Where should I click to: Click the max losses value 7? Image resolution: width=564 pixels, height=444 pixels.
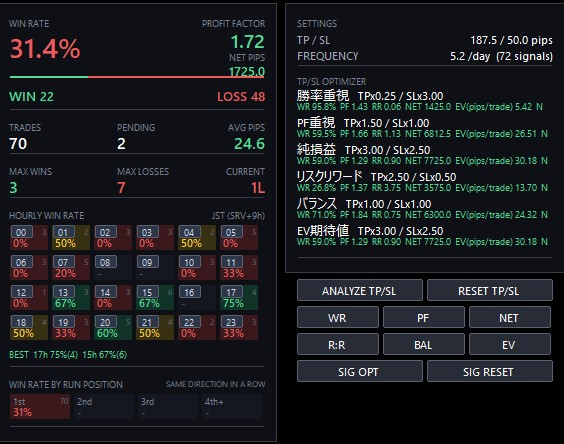121,188
